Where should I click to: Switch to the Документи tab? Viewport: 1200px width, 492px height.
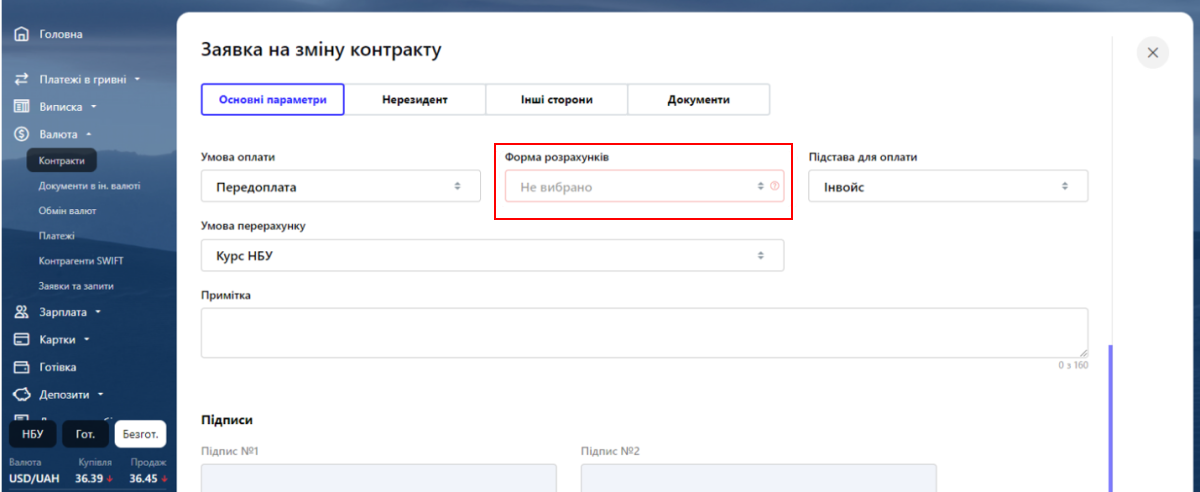click(x=699, y=100)
